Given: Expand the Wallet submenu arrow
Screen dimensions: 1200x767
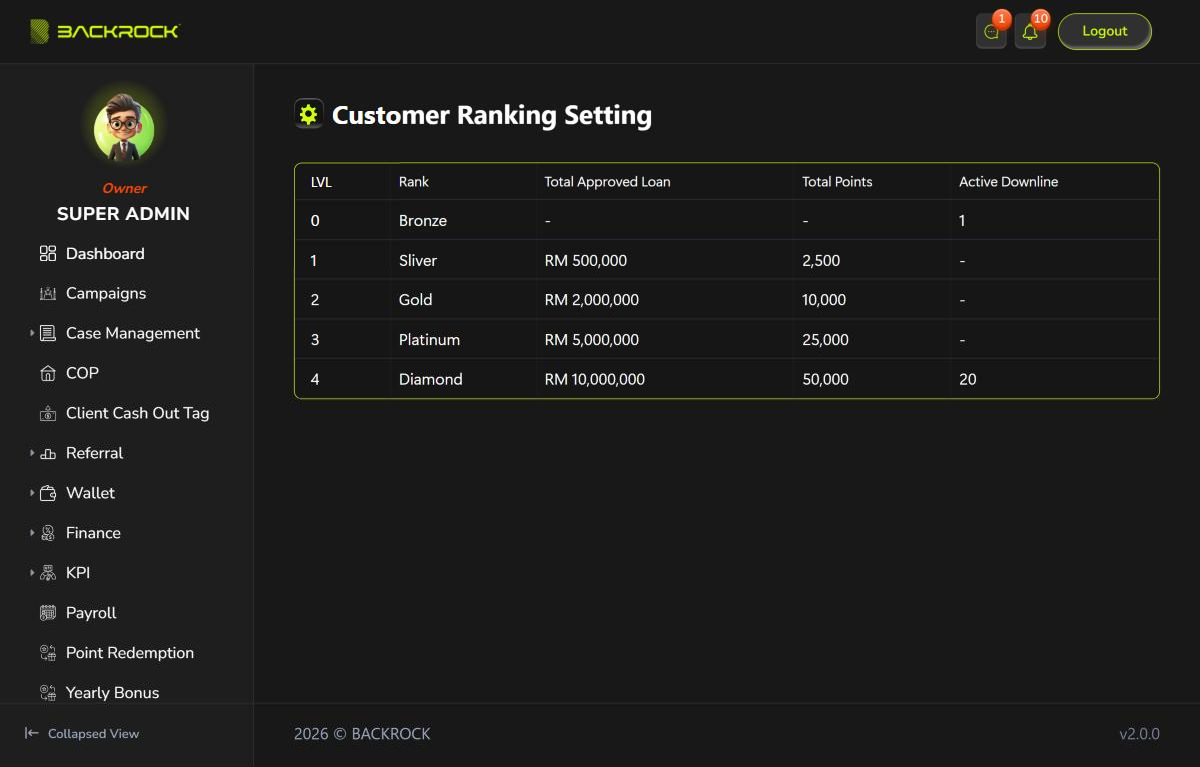Looking at the screenshot, I should click(x=32, y=493).
